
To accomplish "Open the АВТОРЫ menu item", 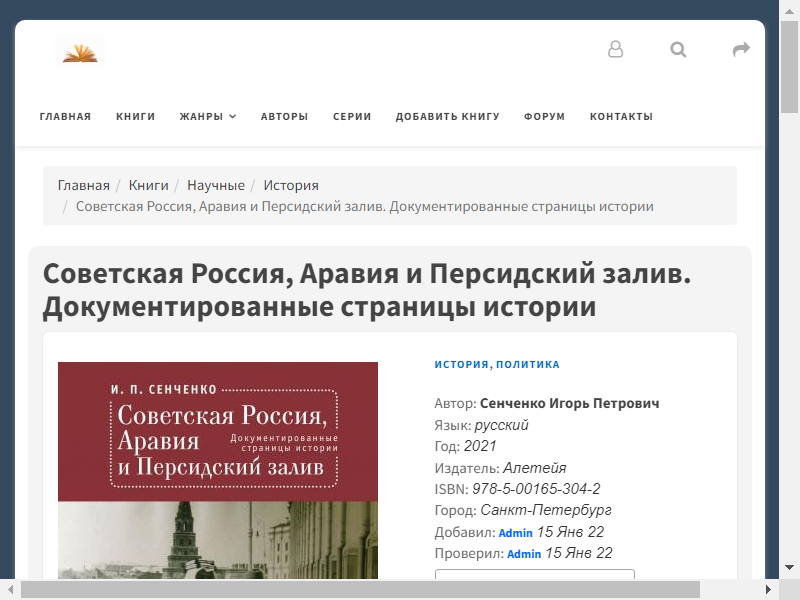I will [x=284, y=116].
